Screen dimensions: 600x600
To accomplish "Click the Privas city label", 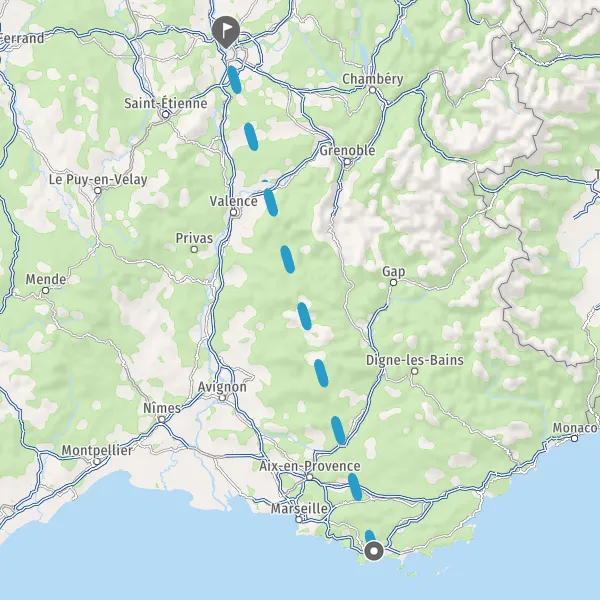I will tap(194, 238).
